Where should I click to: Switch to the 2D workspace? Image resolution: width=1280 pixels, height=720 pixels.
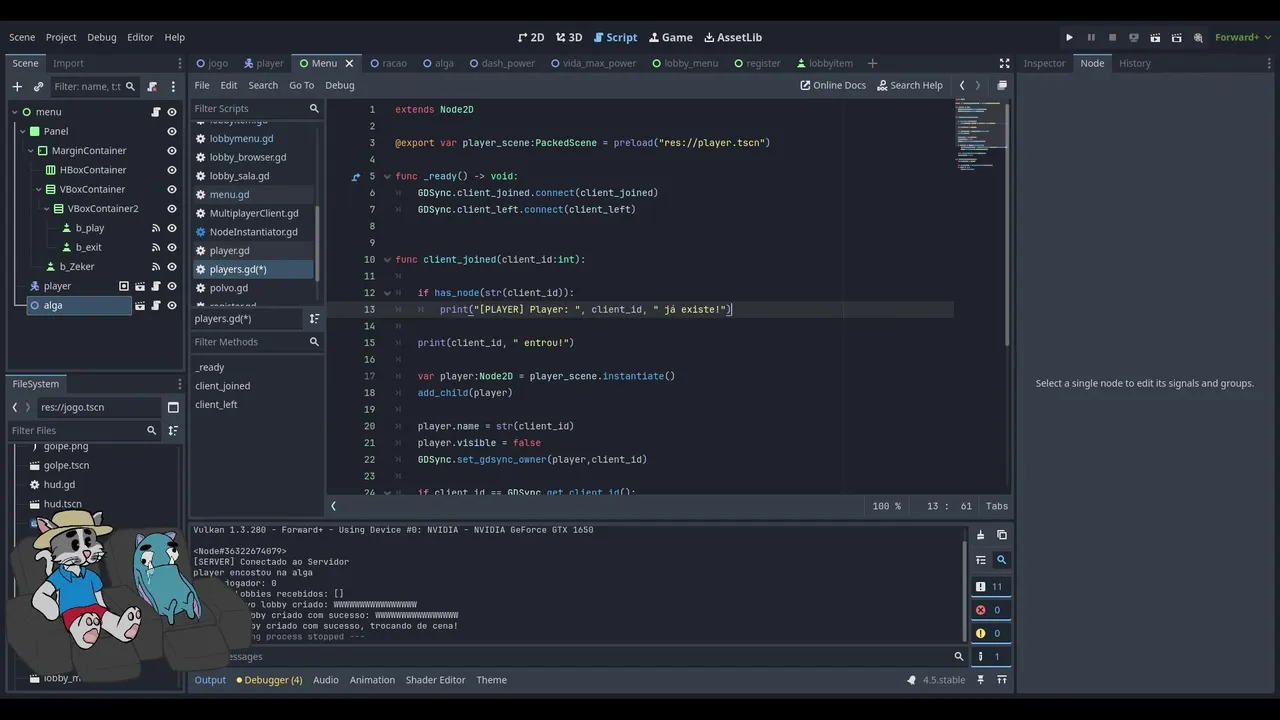531,37
